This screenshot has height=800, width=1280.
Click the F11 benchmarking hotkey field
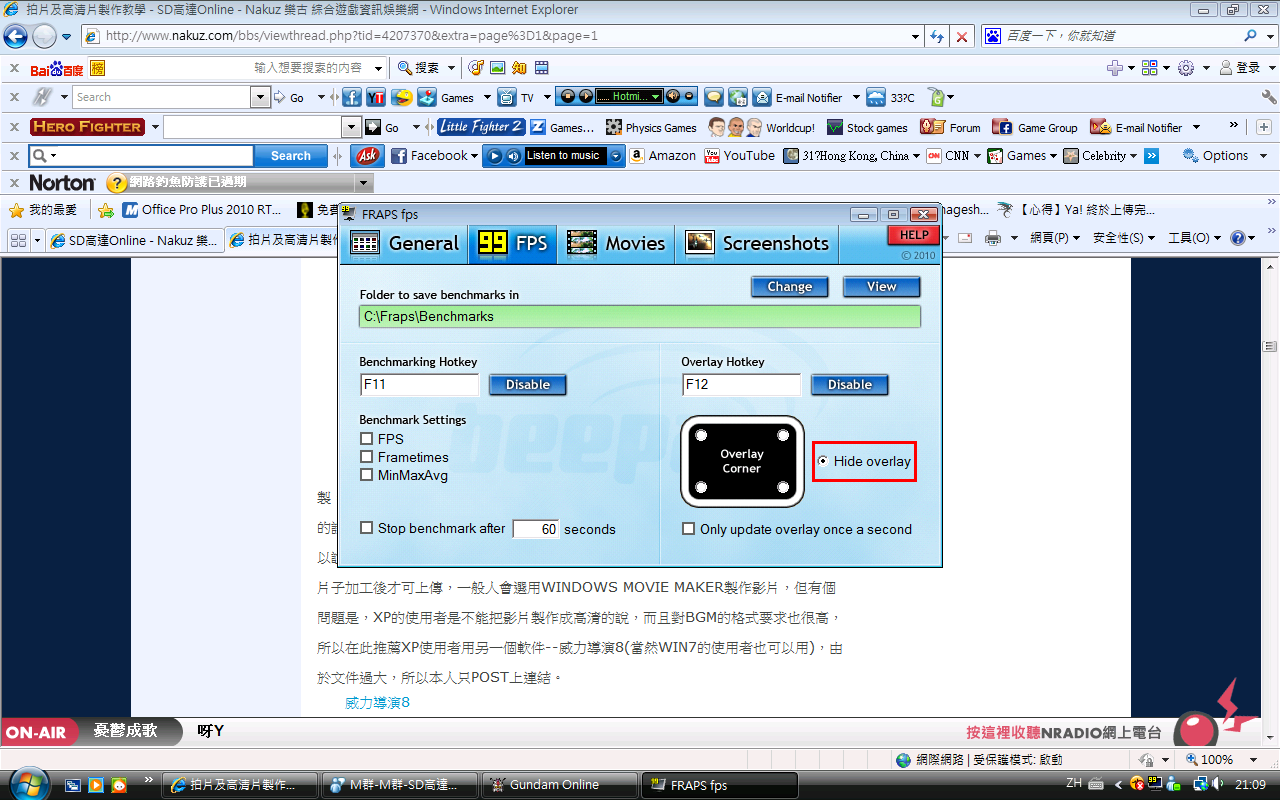(x=420, y=385)
